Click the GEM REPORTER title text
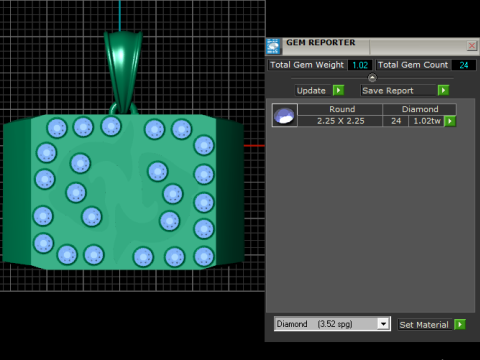 [321, 43]
